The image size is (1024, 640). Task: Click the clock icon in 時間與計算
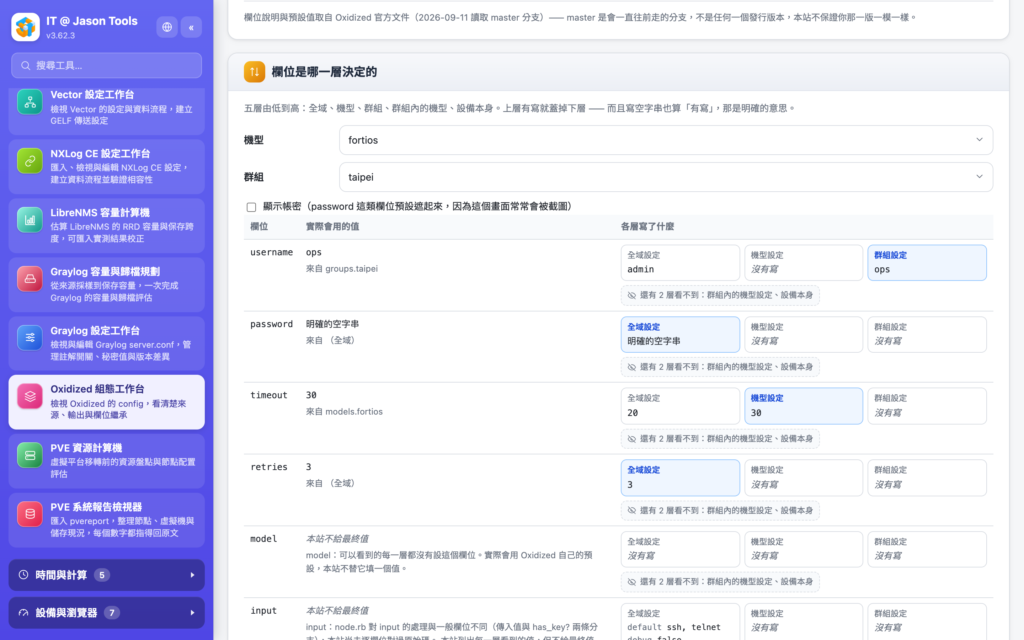(24, 575)
